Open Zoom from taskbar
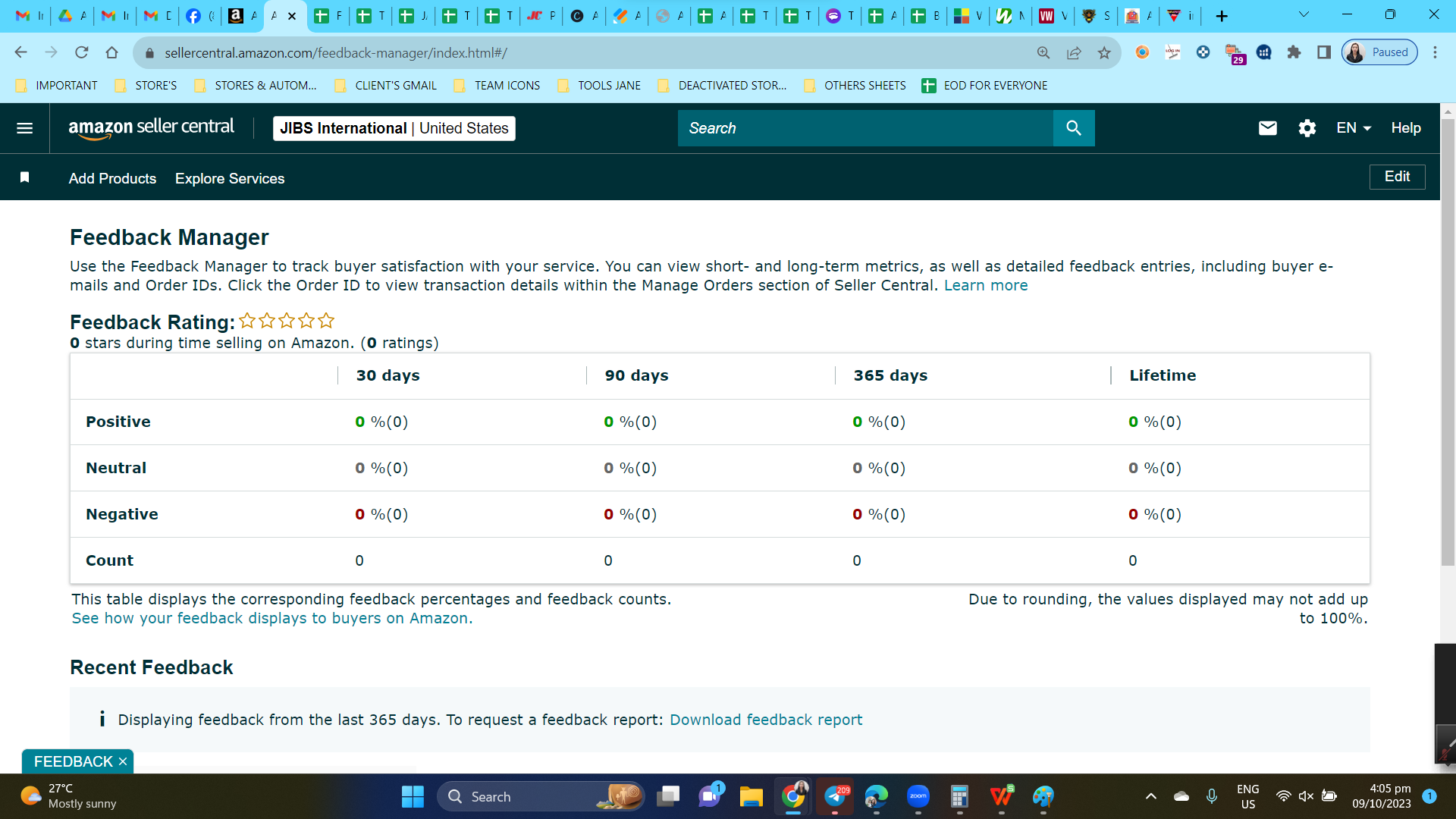 pos(918,796)
